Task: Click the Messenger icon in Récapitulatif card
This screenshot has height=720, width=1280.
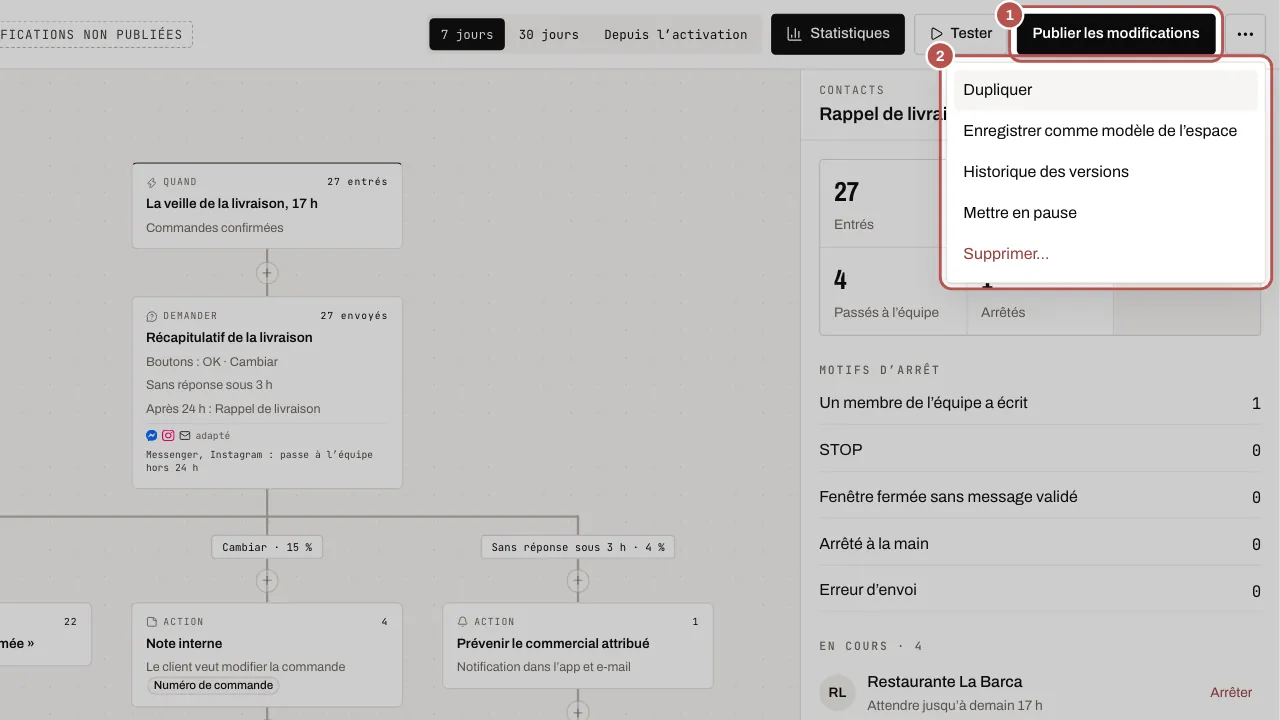Action: pyautogui.click(x=152, y=436)
